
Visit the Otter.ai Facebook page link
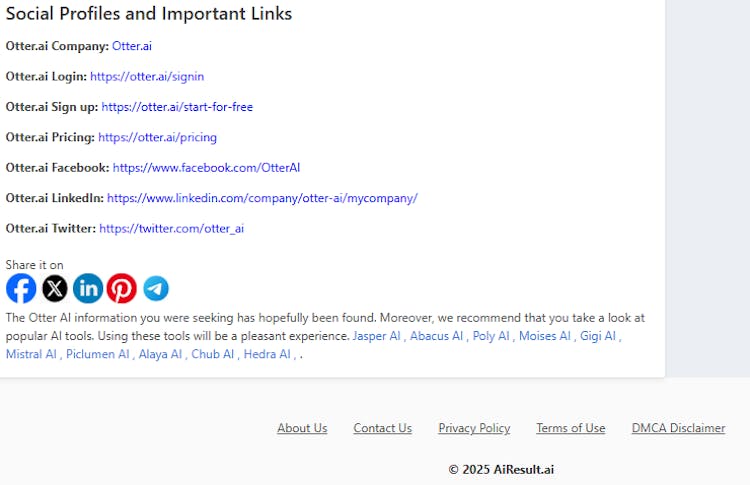coord(206,167)
